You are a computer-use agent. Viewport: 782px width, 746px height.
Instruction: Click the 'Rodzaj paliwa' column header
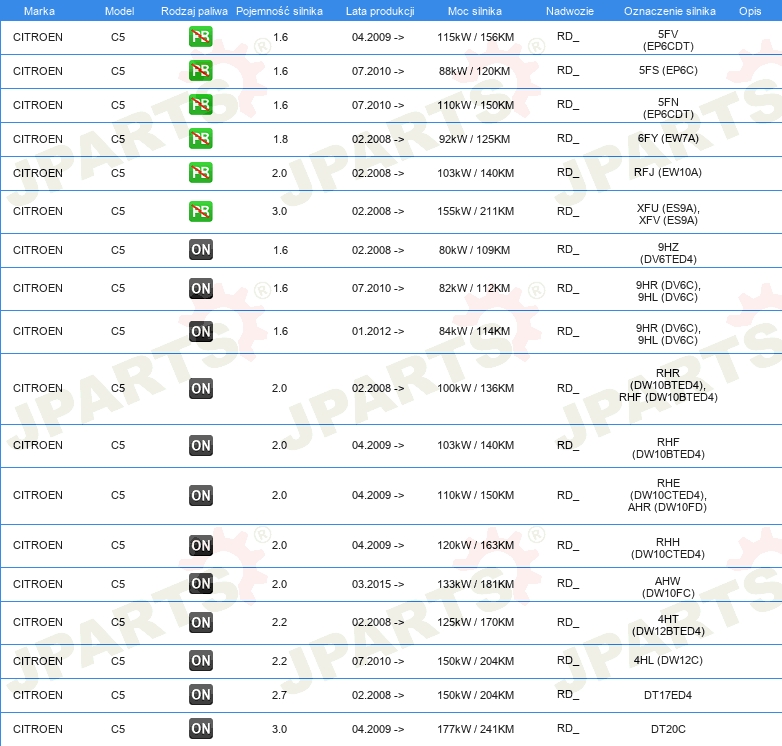193,10
